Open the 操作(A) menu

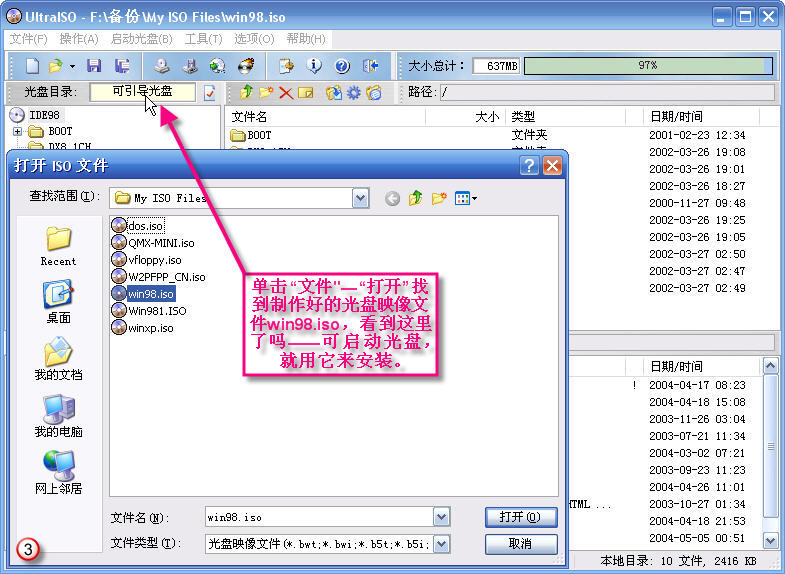coord(79,39)
